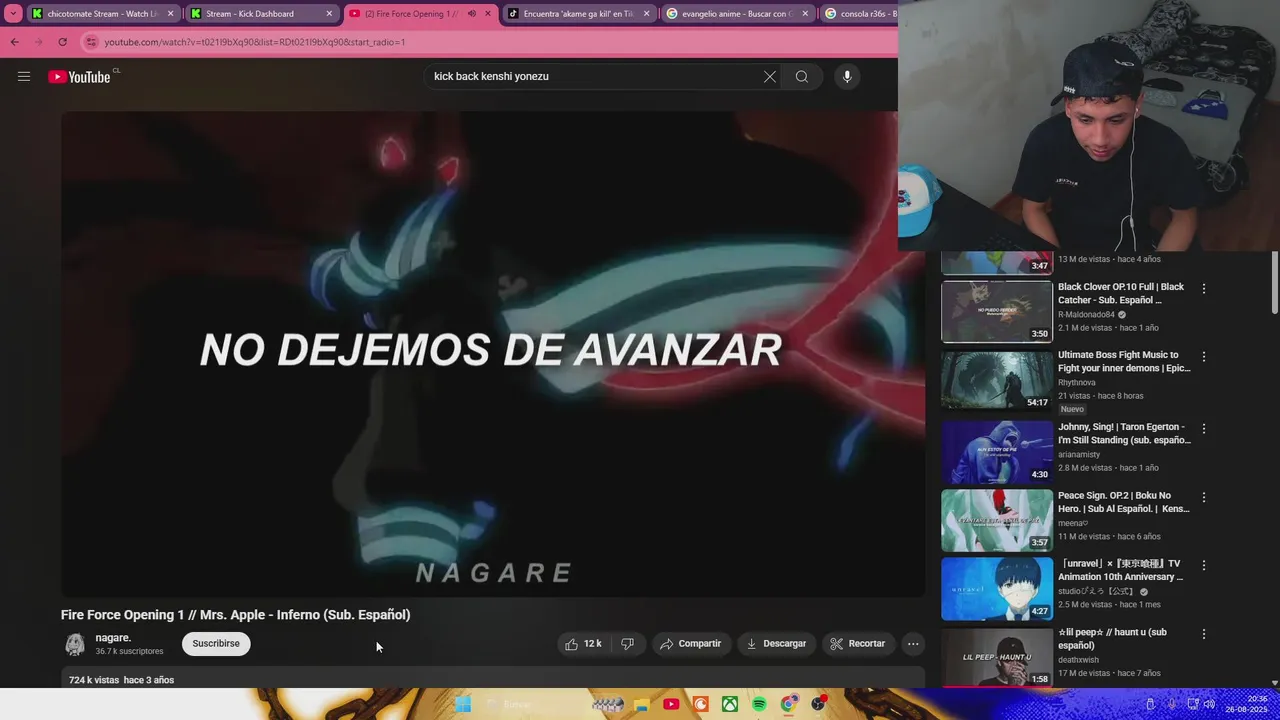The width and height of the screenshot is (1280, 720).
Task: Open options menu for Ultimate Boss Fight Music
Action: tap(1204, 356)
